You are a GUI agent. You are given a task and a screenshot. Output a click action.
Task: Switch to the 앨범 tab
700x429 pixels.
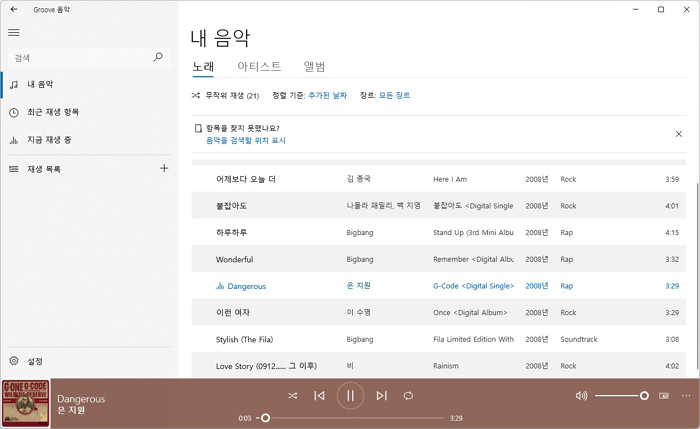pos(314,67)
